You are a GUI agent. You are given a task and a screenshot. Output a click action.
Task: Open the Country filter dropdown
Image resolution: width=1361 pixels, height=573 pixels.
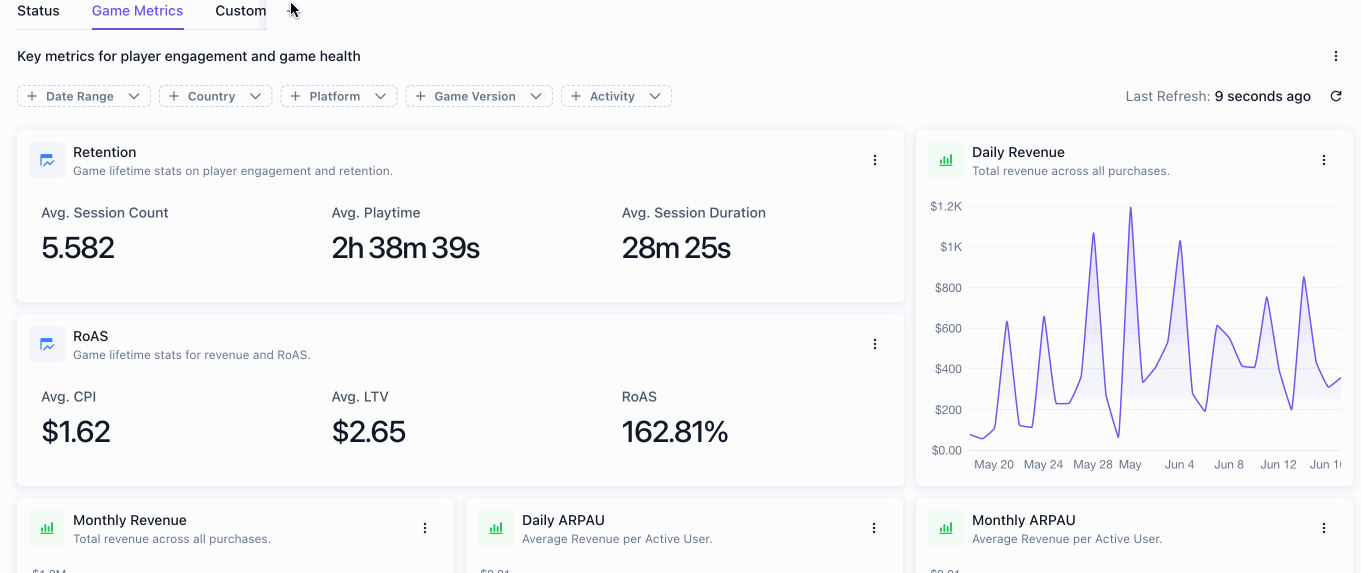[215, 96]
